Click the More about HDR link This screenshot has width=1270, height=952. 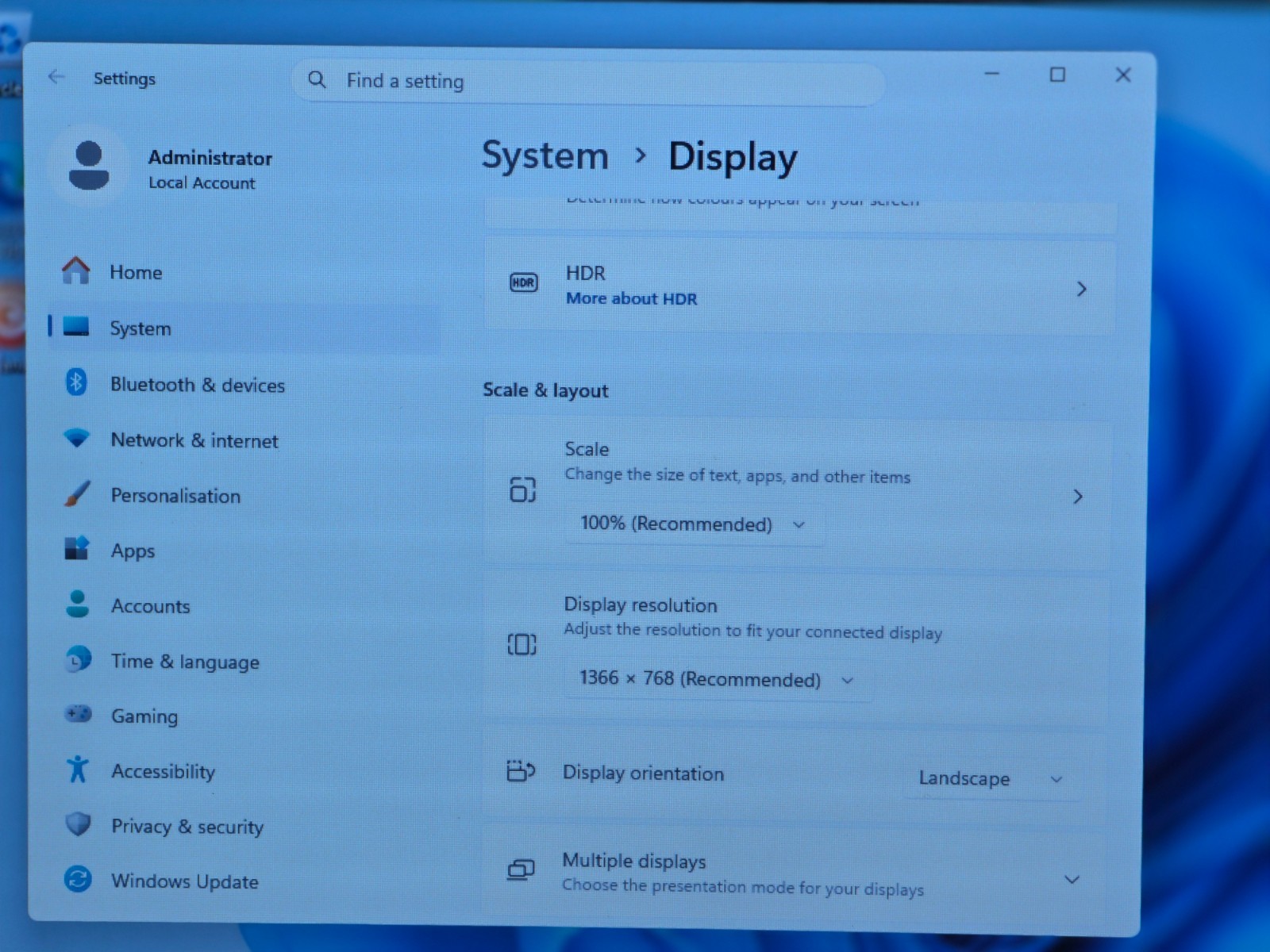632,299
